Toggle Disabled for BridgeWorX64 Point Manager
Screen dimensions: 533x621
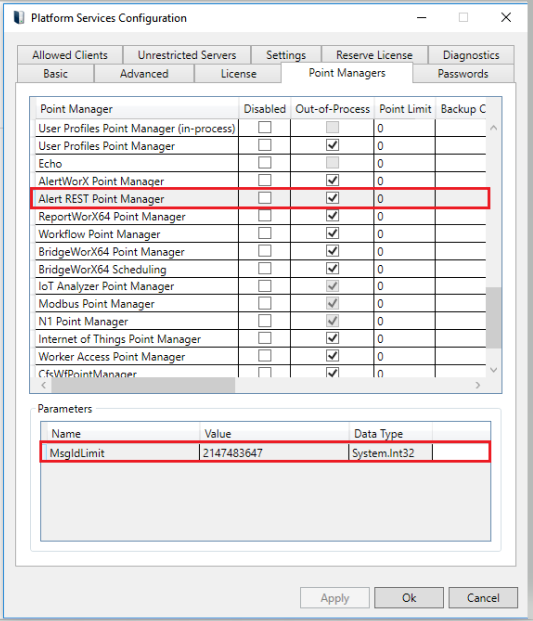[265, 251]
